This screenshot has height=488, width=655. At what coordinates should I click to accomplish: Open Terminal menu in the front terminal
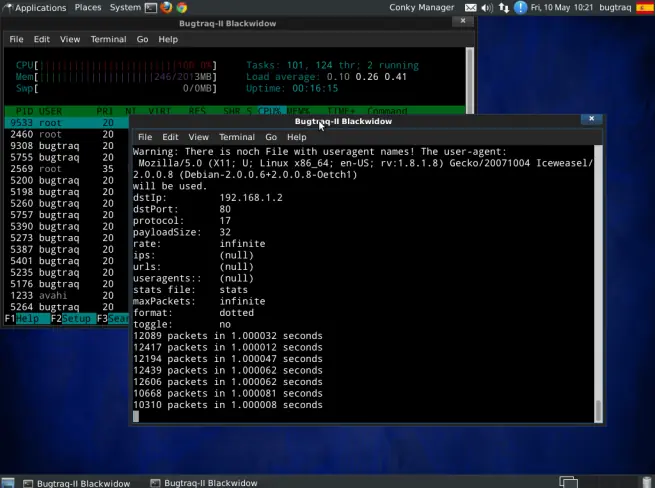(x=237, y=137)
